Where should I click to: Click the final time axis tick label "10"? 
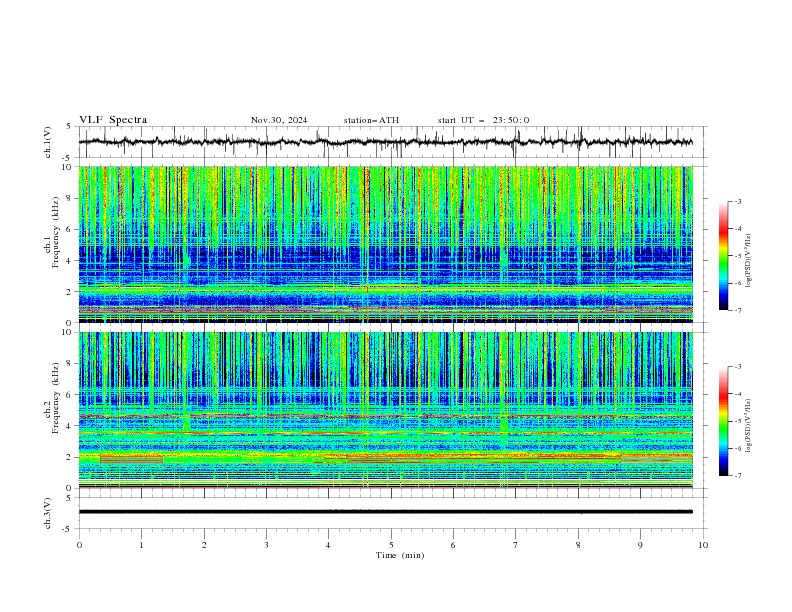(703, 545)
